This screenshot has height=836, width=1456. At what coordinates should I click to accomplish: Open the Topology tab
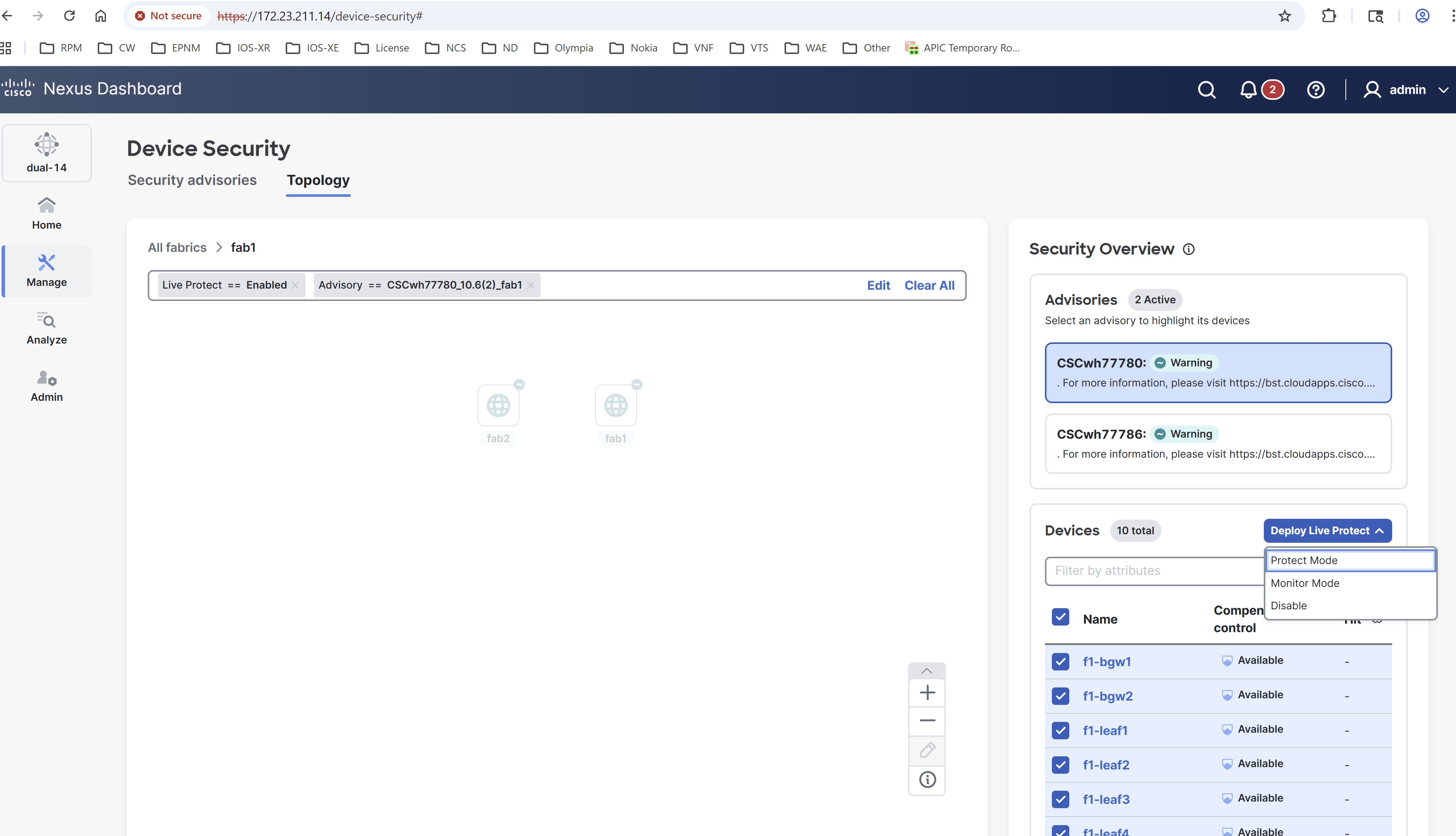click(x=318, y=180)
